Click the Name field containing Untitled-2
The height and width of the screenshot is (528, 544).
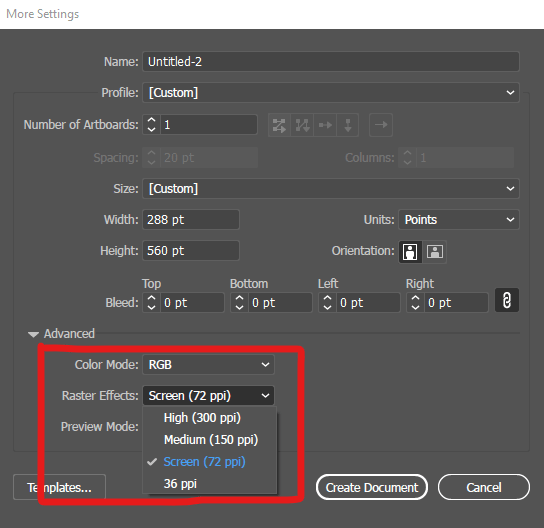[x=331, y=62]
